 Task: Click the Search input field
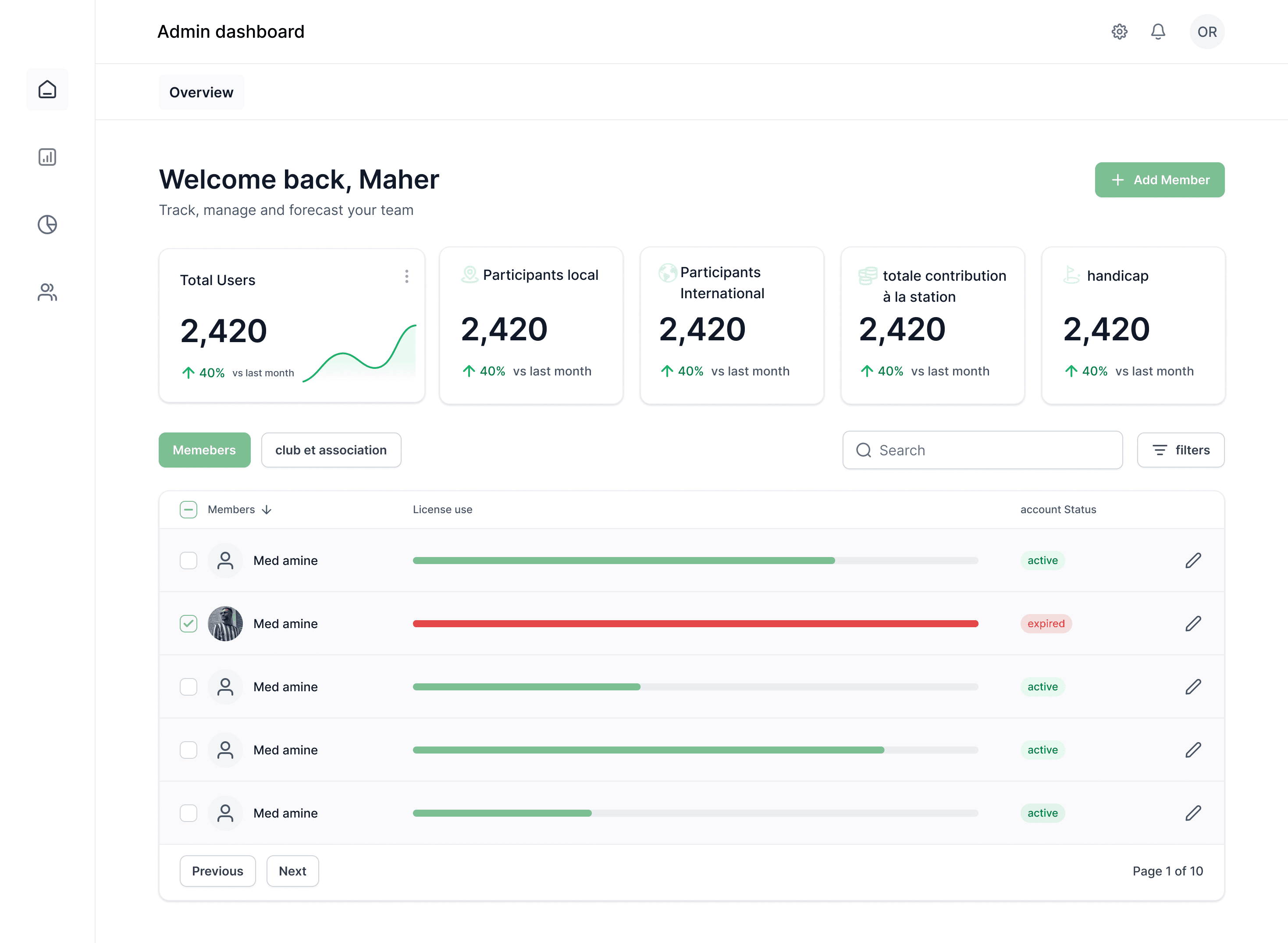(983, 450)
